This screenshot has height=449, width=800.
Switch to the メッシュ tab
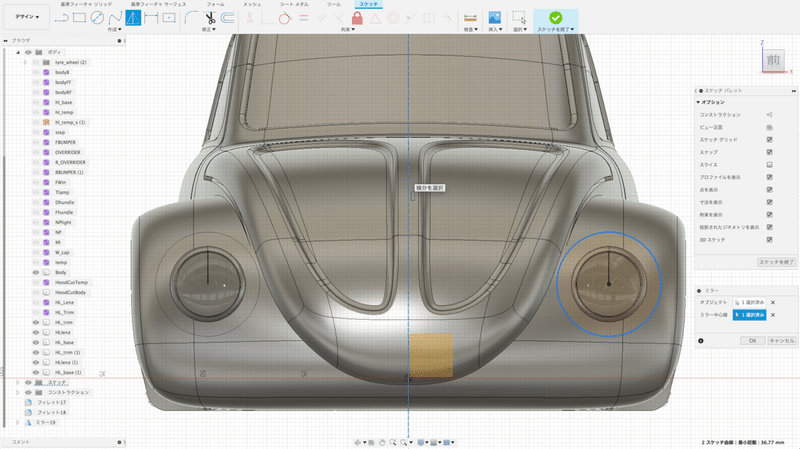pos(252,4)
